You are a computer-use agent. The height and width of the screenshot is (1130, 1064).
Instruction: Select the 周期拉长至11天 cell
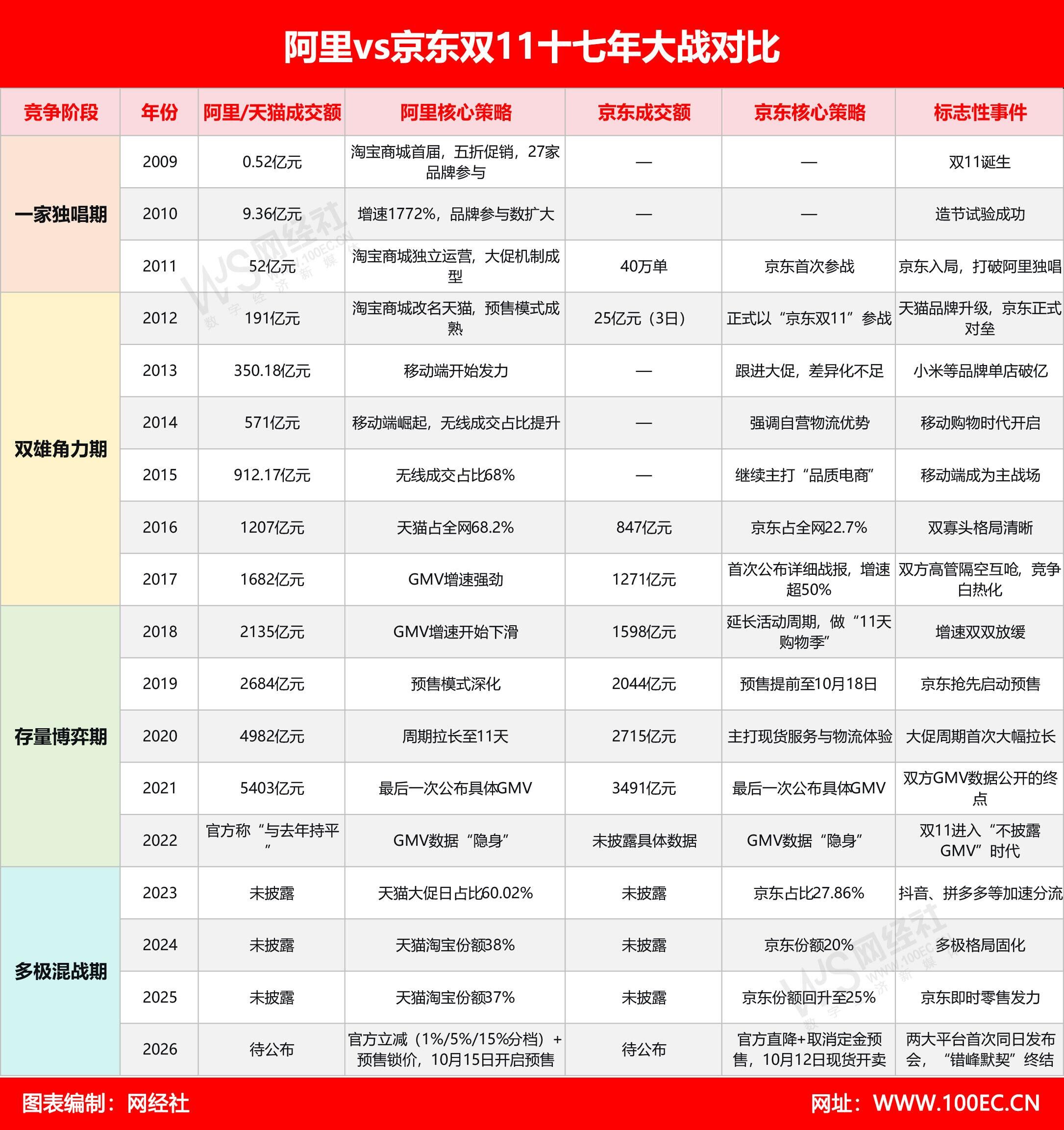coord(455,736)
